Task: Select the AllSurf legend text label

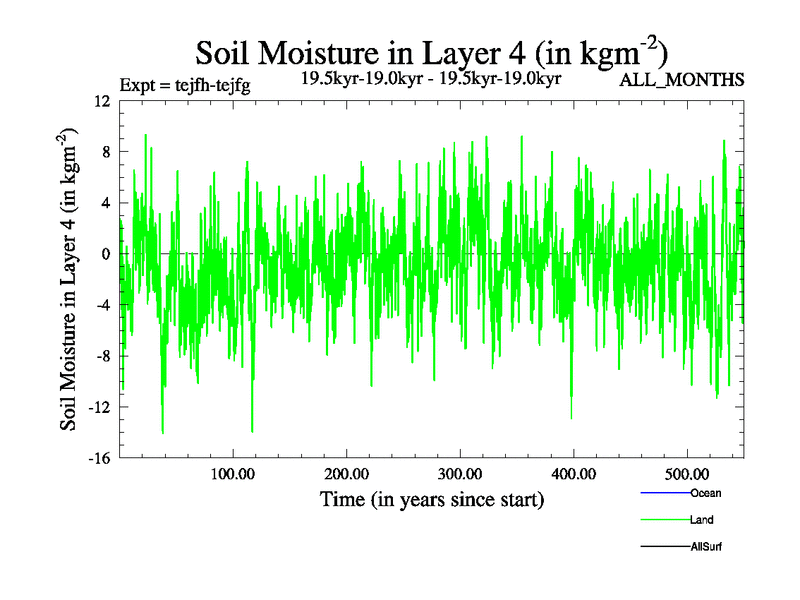Action: [x=706, y=547]
